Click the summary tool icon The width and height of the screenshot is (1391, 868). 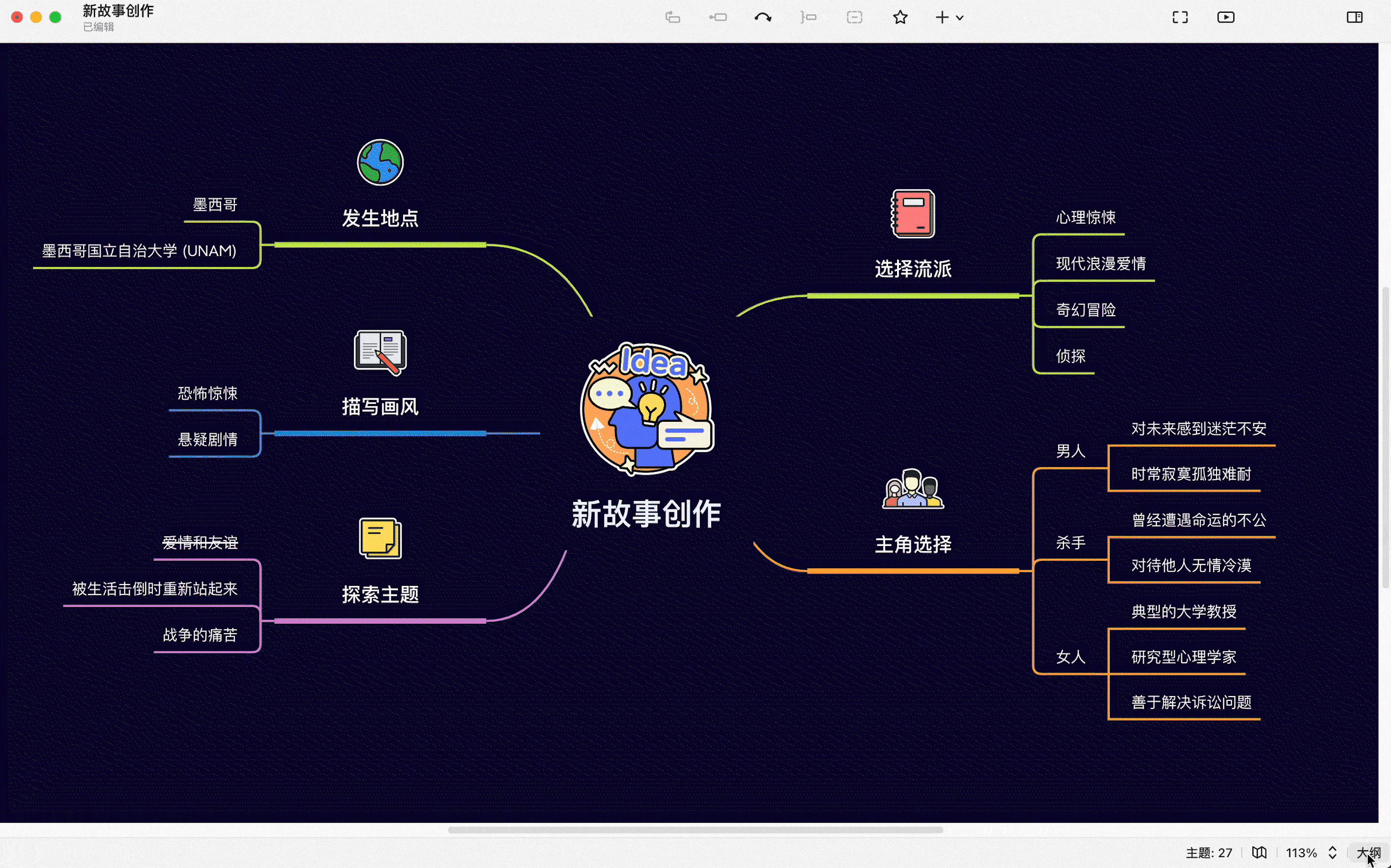pyautogui.click(x=809, y=17)
